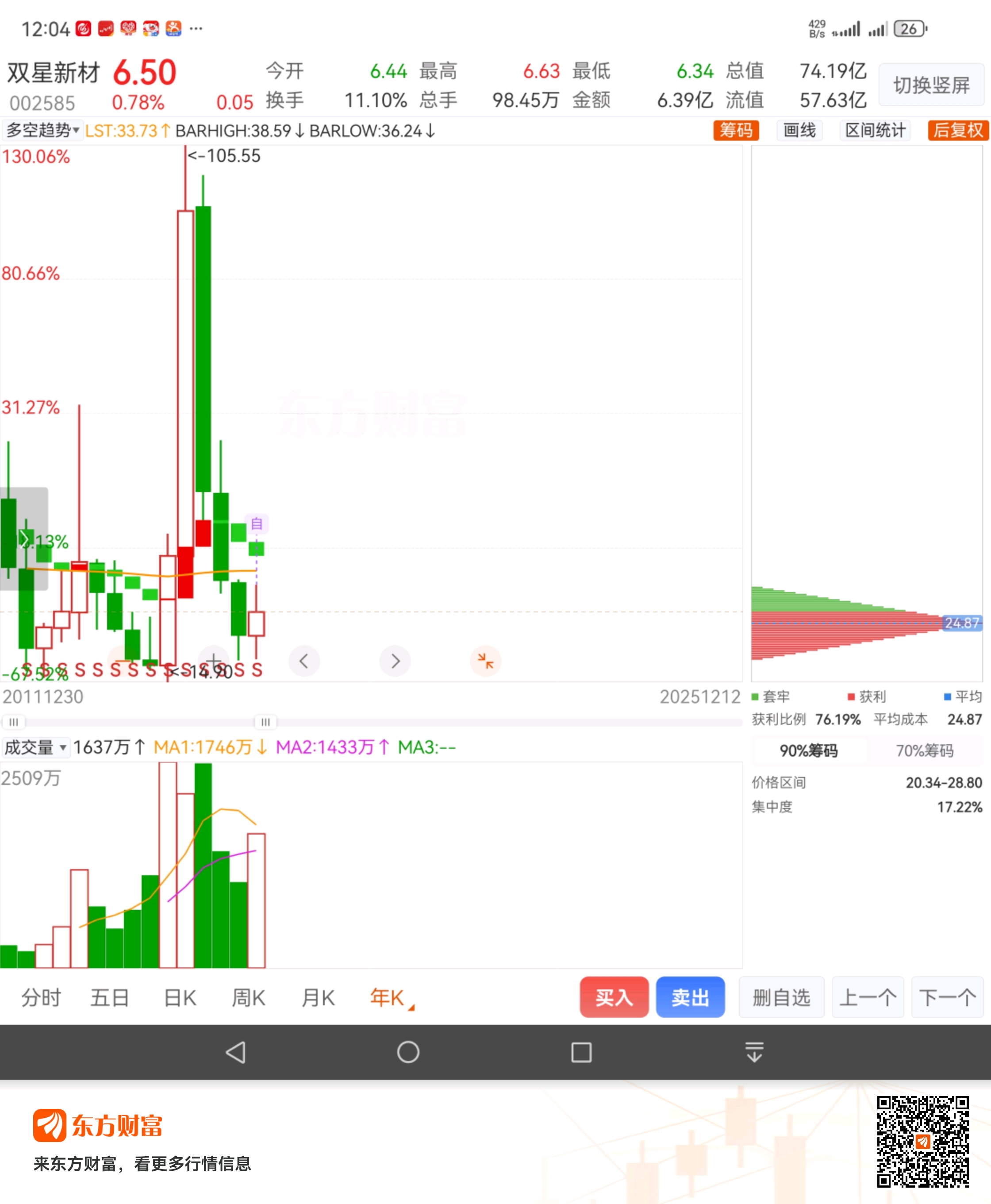This screenshot has height=1204, width=991.
Task: Open the 后复权 adjustment selector
Action: point(957,130)
